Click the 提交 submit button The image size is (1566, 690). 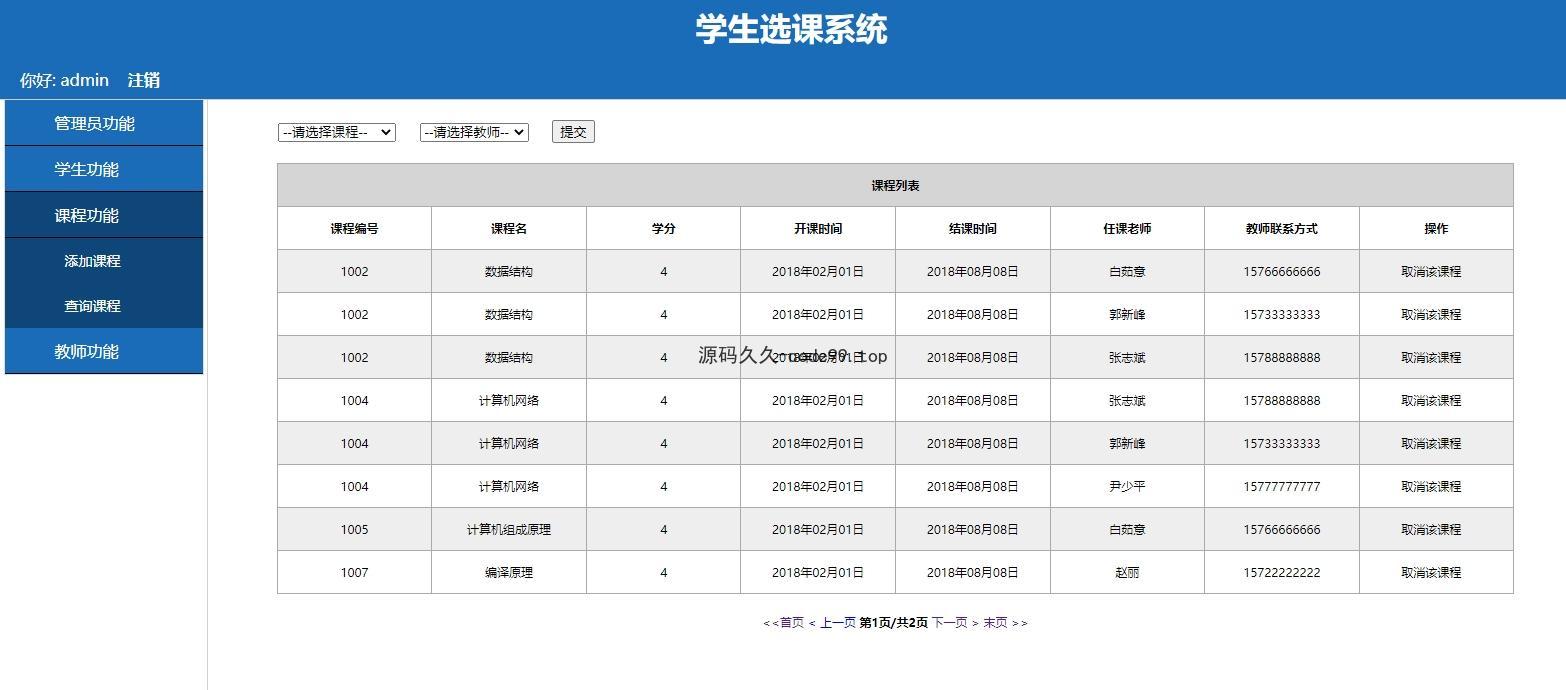tap(573, 132)
